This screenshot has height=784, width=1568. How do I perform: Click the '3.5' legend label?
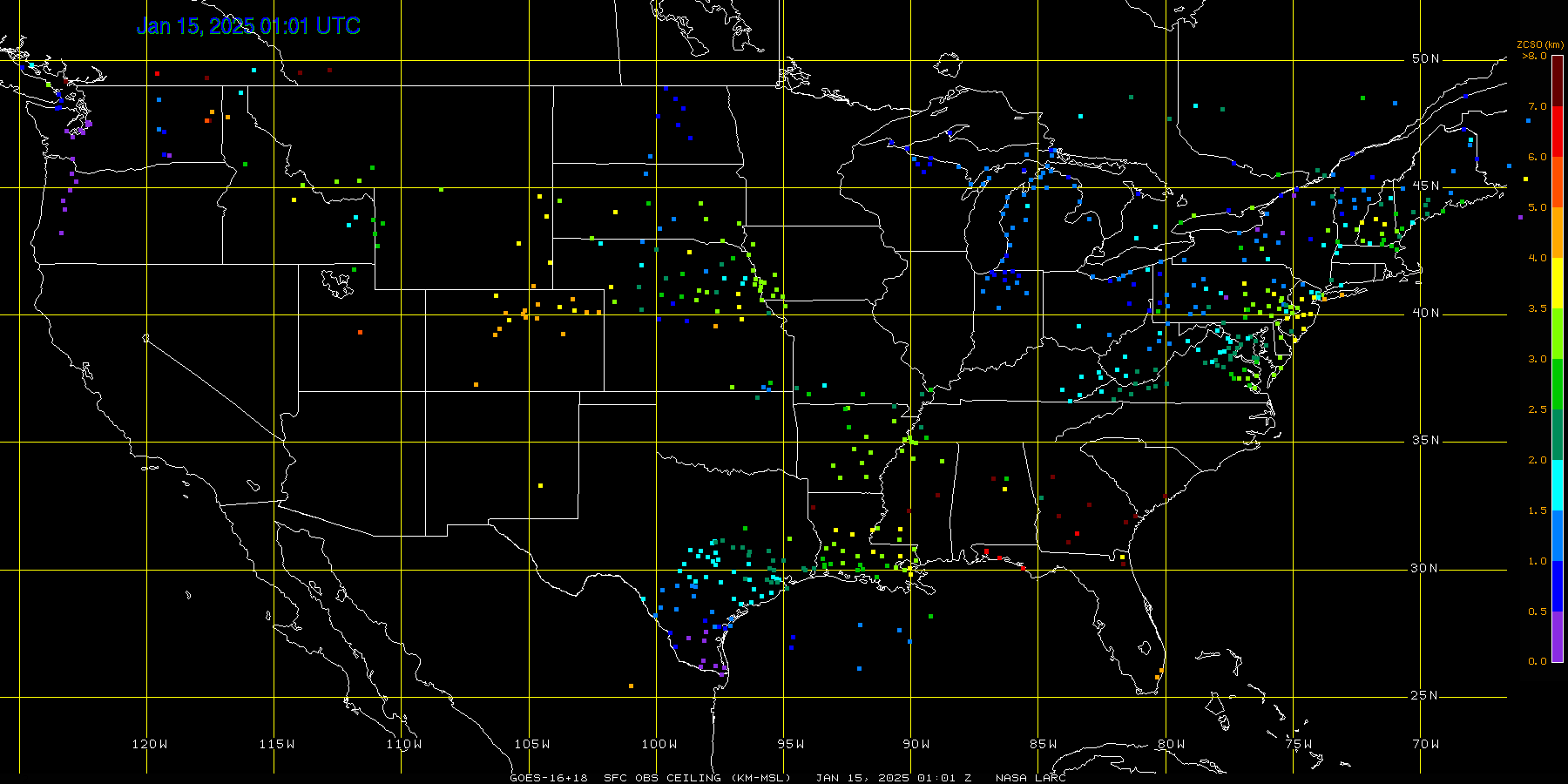pos(1538,308)
